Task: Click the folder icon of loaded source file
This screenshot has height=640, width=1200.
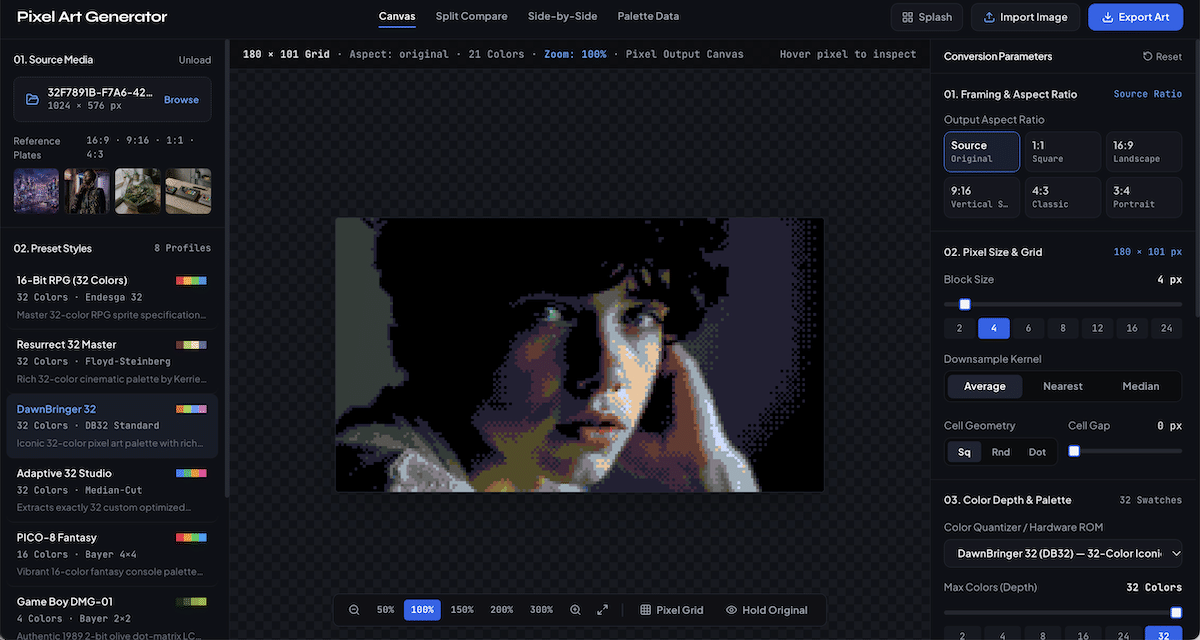Action: click(32, 100)
